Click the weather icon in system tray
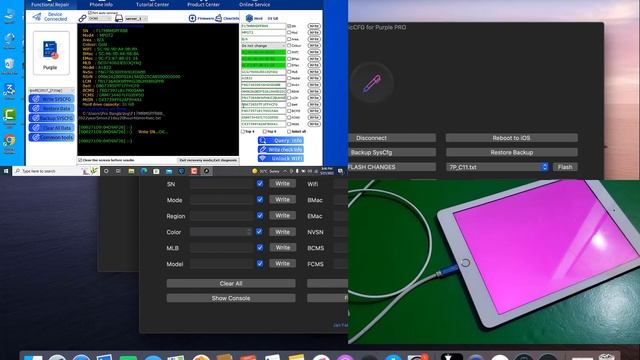This screenshot has width=640, height=360. [255, 171]
